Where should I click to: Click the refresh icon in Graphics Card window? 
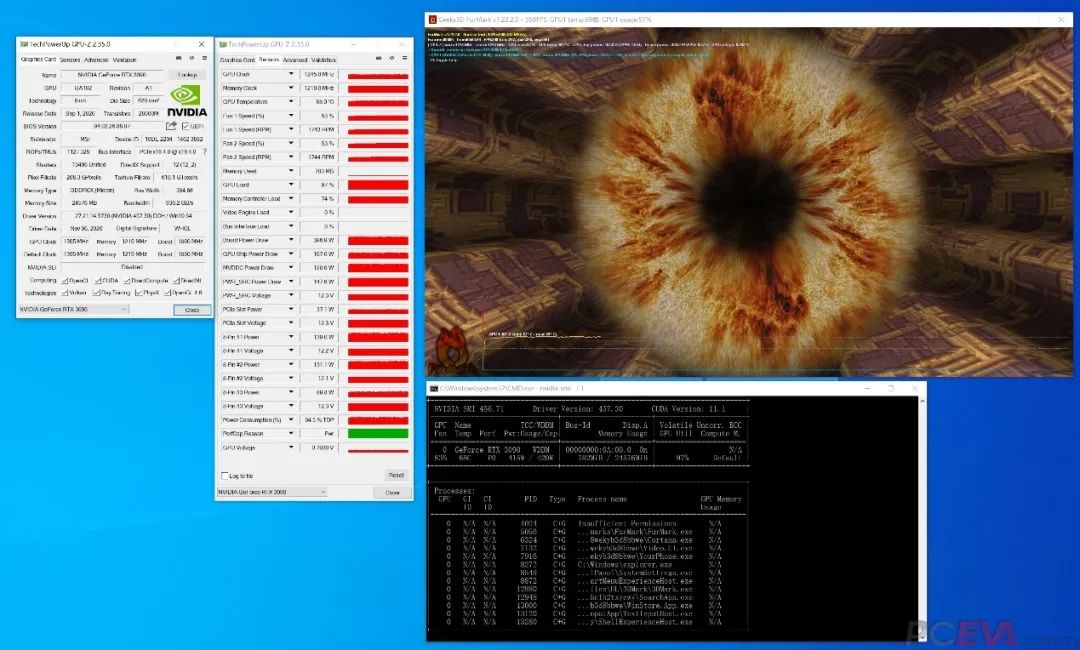pyautogui.click(x=191, y=59)
